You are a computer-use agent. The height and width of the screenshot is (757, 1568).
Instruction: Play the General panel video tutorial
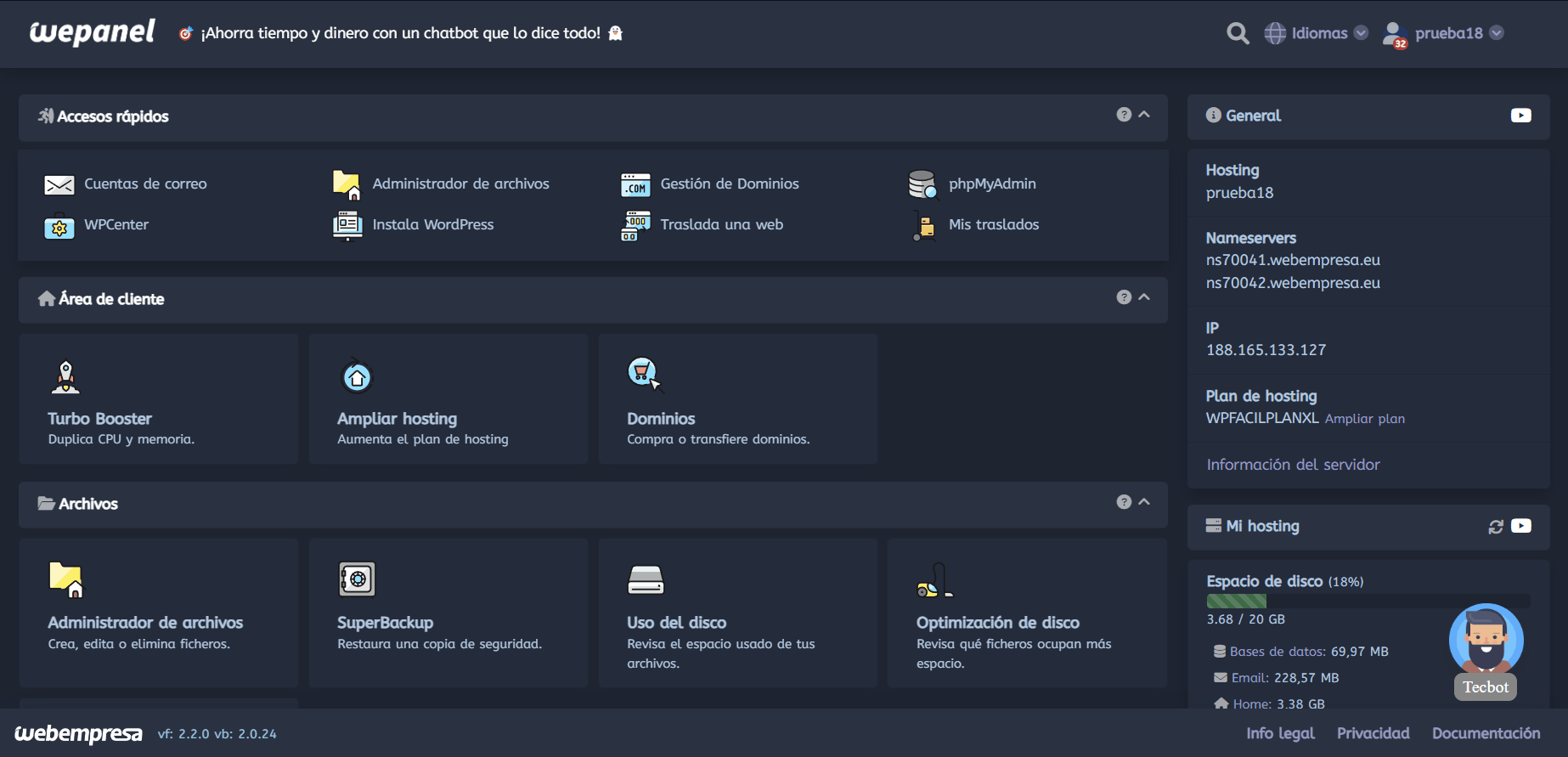pos(1520,116)
